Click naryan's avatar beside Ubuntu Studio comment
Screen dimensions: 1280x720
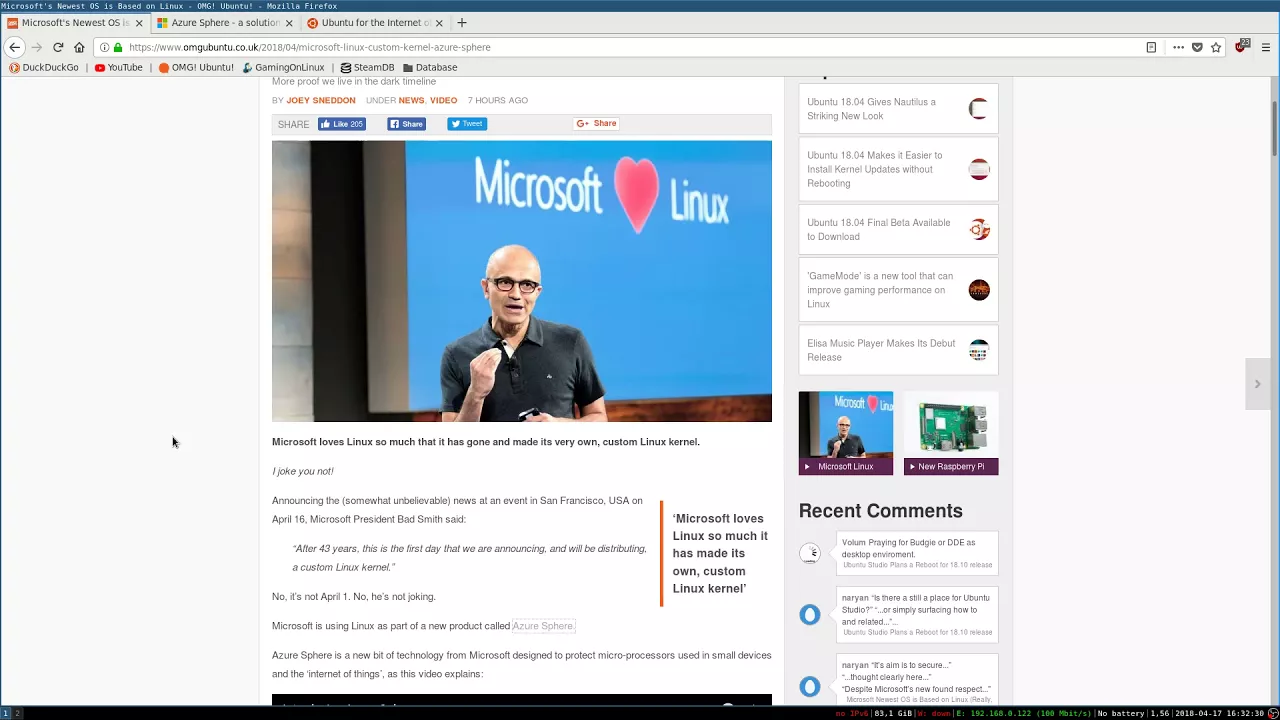(x=810, y=615)
